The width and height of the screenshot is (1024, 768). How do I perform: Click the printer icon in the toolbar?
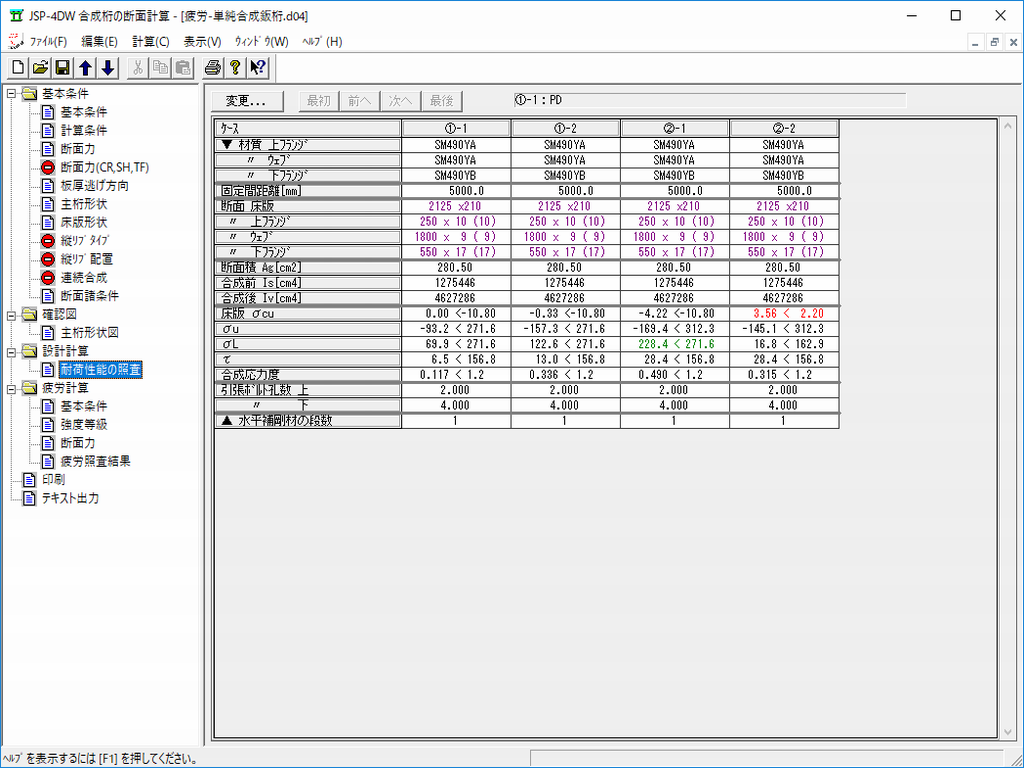coord(212,68)
